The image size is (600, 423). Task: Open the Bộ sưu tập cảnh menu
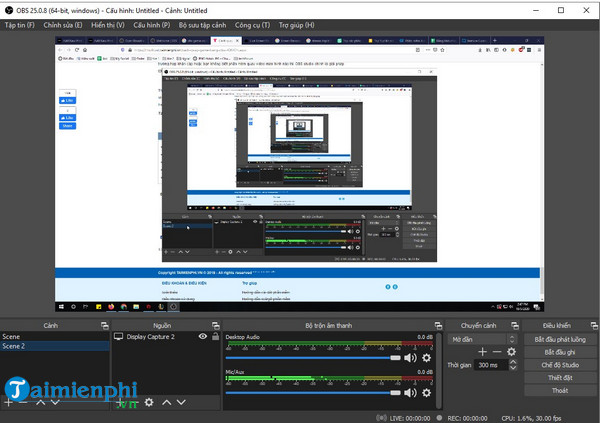click(x=202, y=25)
